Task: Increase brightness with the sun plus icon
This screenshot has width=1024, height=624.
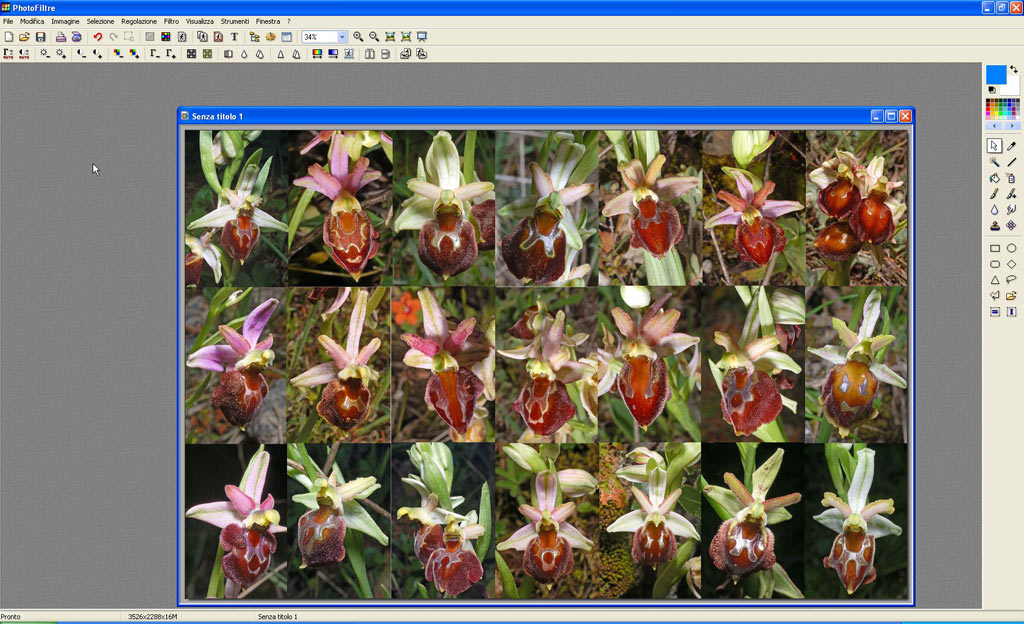Action: (x=61, y=54)
